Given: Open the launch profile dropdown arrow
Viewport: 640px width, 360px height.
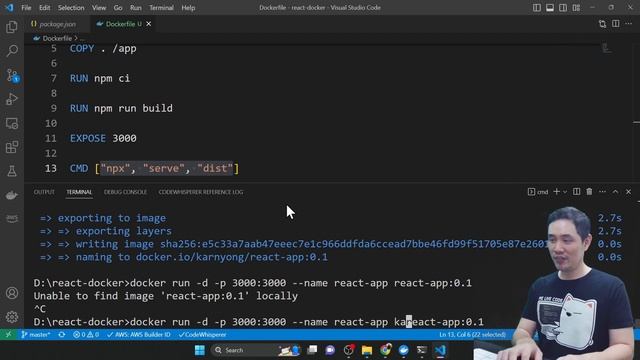Looking at the screenshot, I should (565, 192).
